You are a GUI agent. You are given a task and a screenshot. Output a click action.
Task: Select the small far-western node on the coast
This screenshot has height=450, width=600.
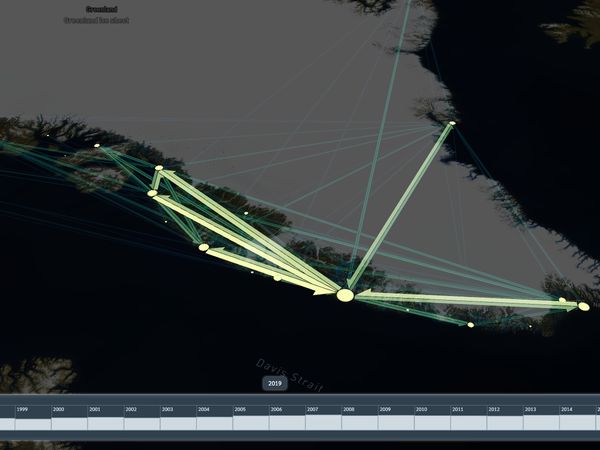click(x=97, y=146)
